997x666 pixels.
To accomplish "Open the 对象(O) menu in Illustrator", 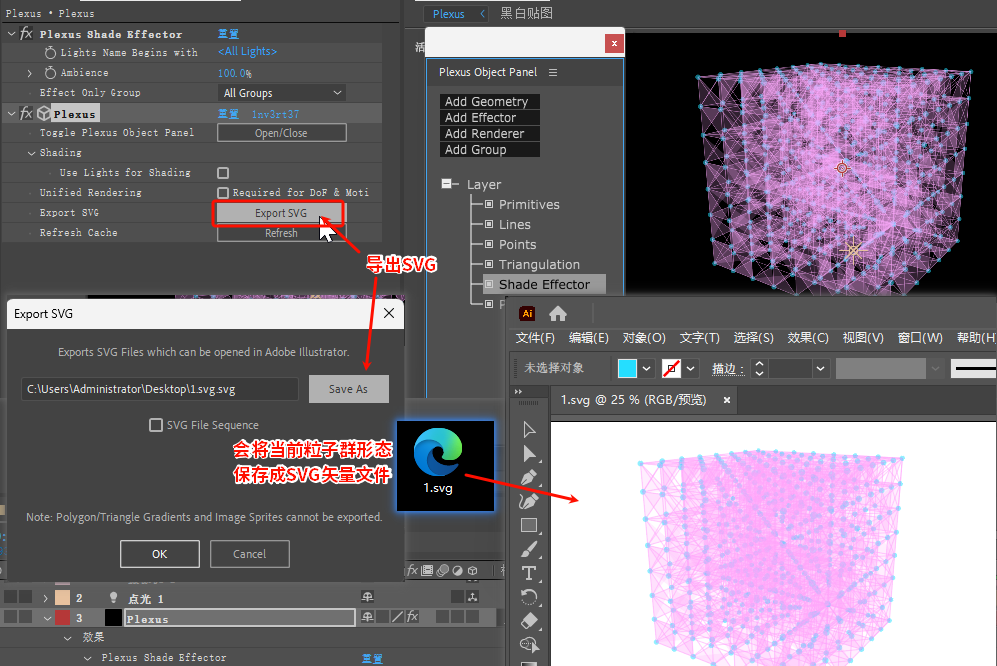I will [644, 338].
